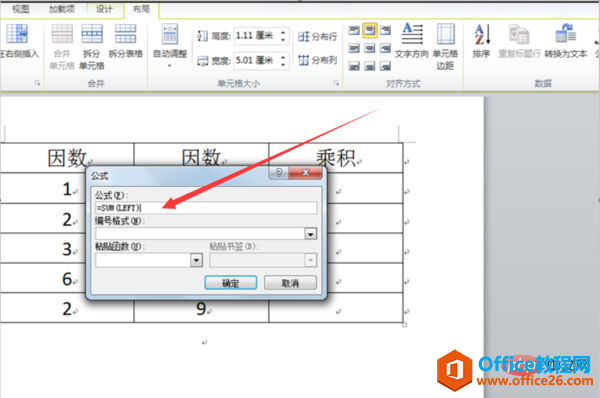Image resolution: width=600 pixels, height=398 pixels.
Task: Select Align Bottom Right icon
Action: [x=385, y=66]
